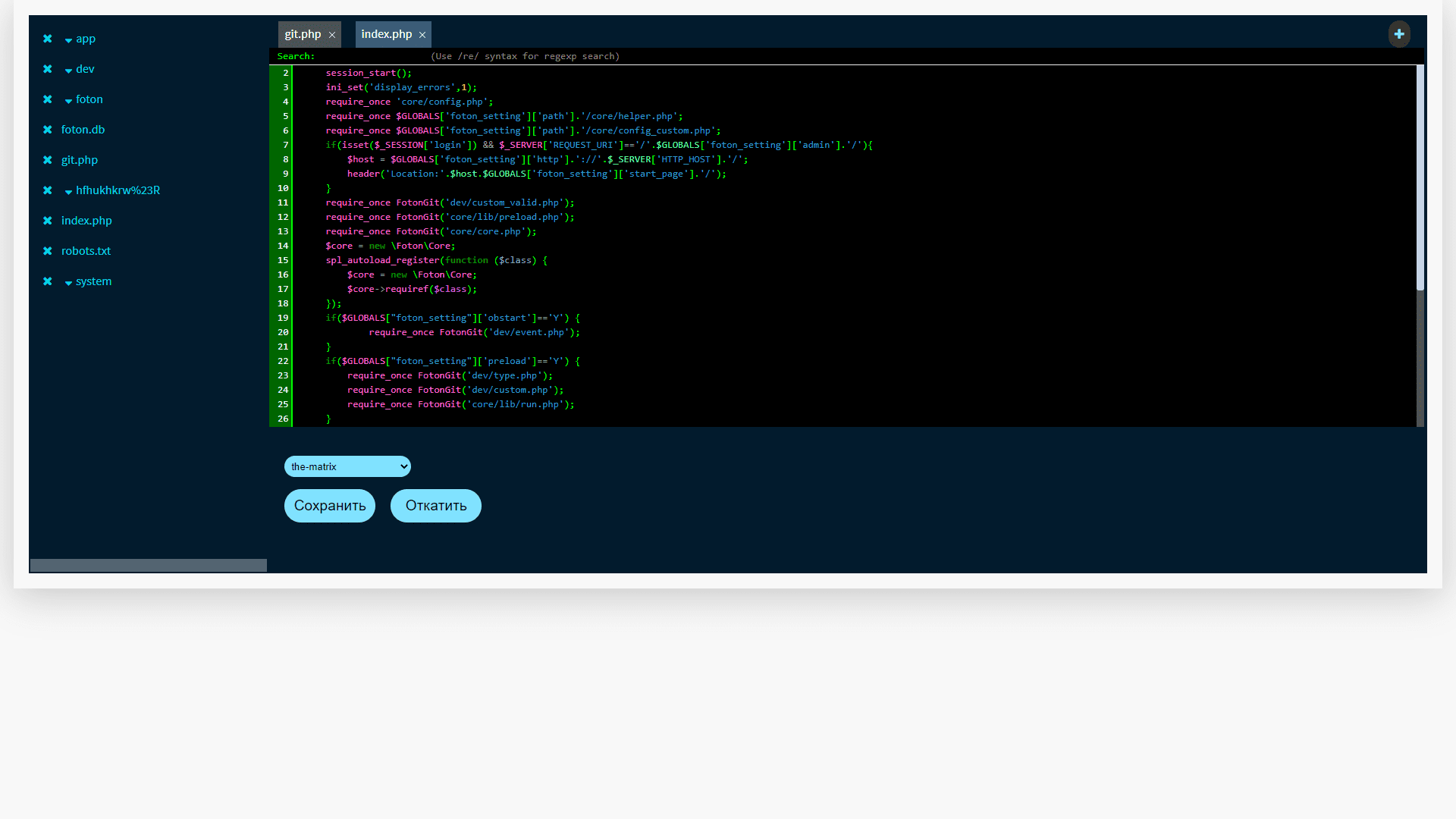Click the delete X icon beside dev folder
The width and height of the screenshot is (1456, 819).
pos(48,69)
